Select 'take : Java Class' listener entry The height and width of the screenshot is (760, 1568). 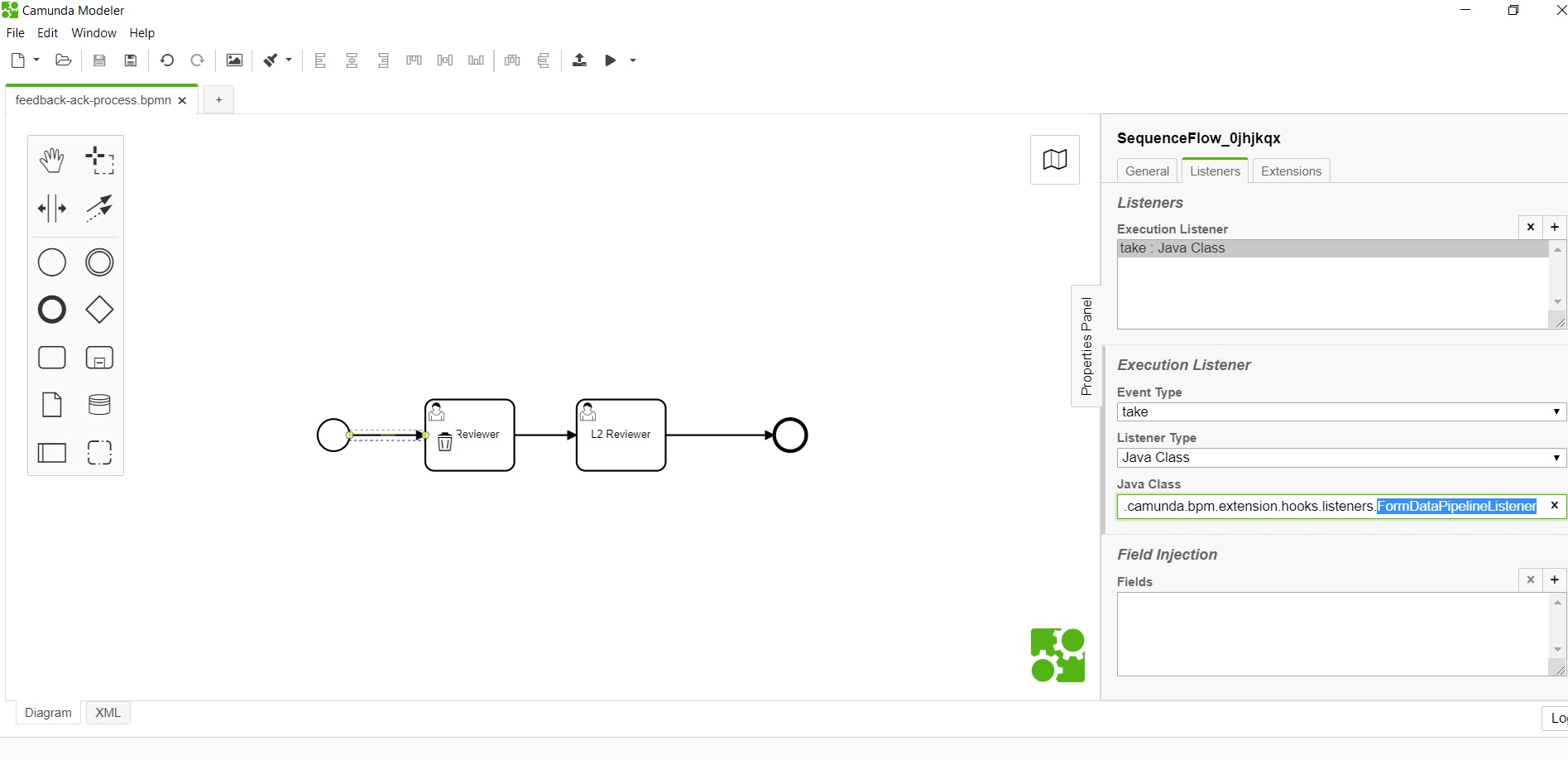pyautogui.click(x=1333, y=248)
